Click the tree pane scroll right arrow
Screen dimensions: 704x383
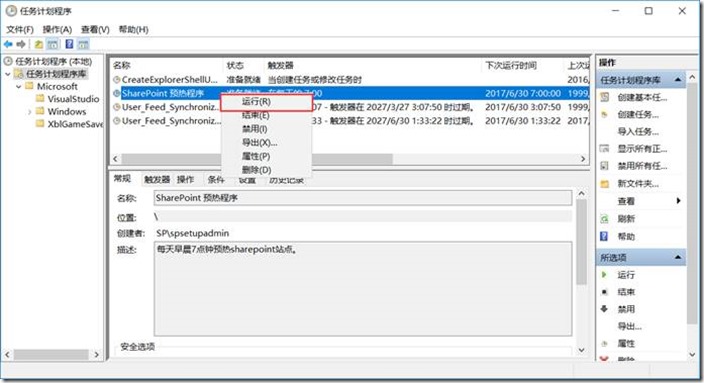[97, 355]
